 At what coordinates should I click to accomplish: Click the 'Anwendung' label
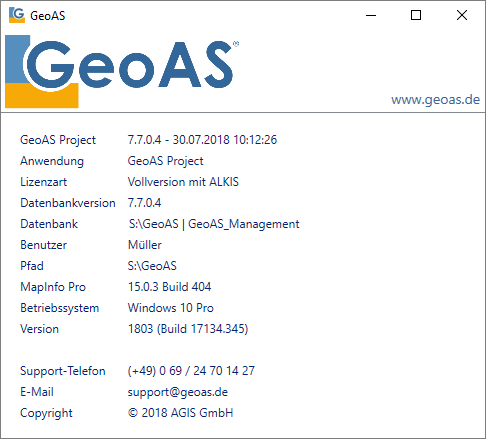52,161
